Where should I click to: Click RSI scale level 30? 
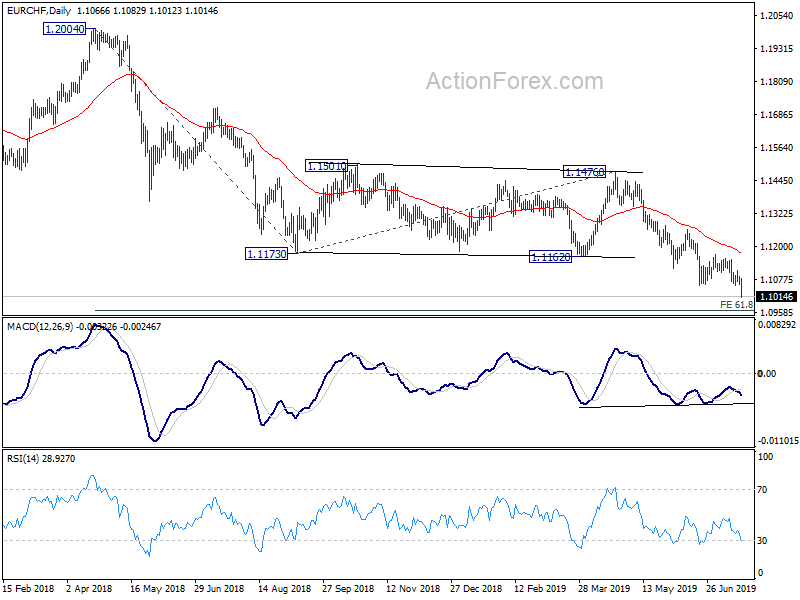762,541
